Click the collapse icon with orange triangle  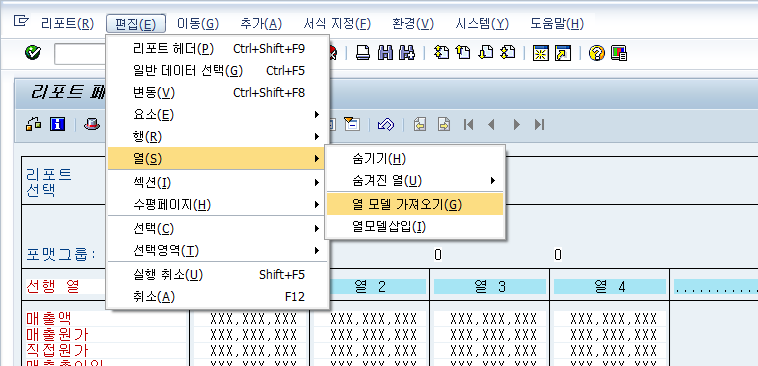(351, 124)
